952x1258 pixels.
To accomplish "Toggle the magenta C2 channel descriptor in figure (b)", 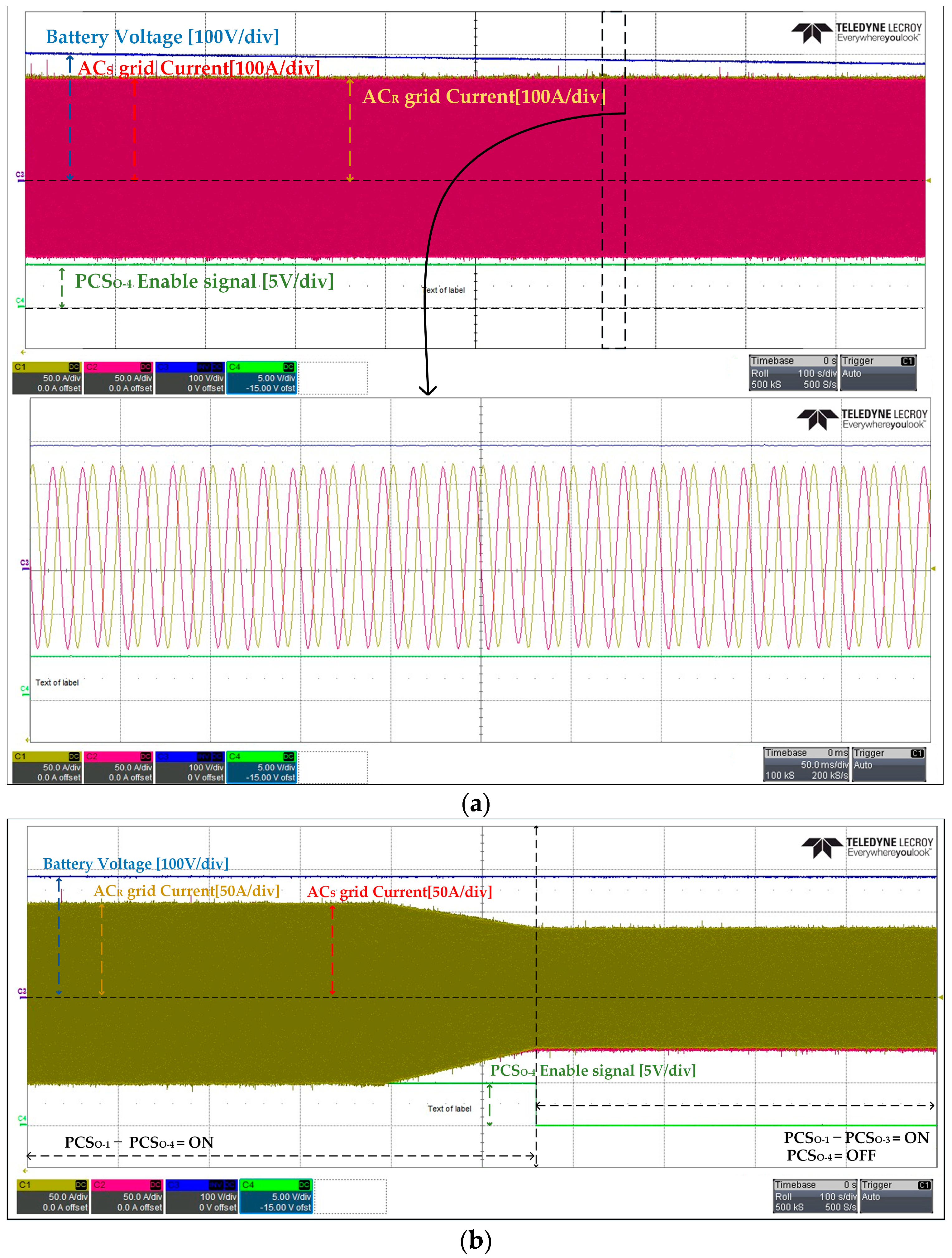I will pos(127,1196).
